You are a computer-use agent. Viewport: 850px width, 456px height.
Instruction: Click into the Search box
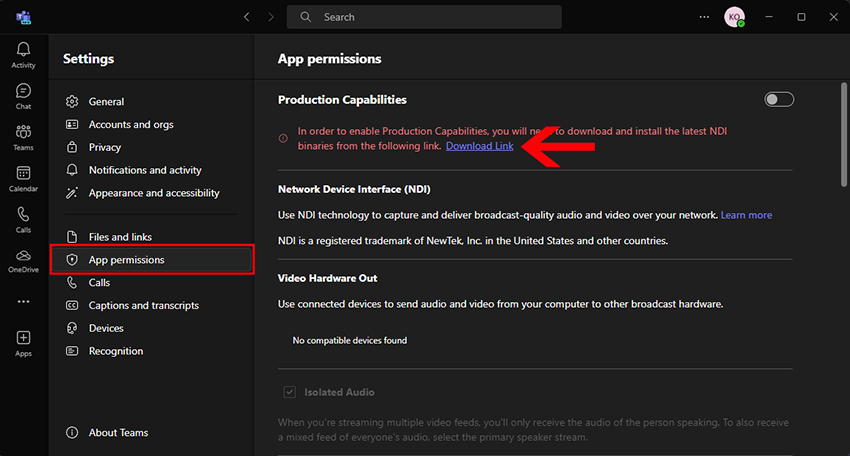[424, 17]
